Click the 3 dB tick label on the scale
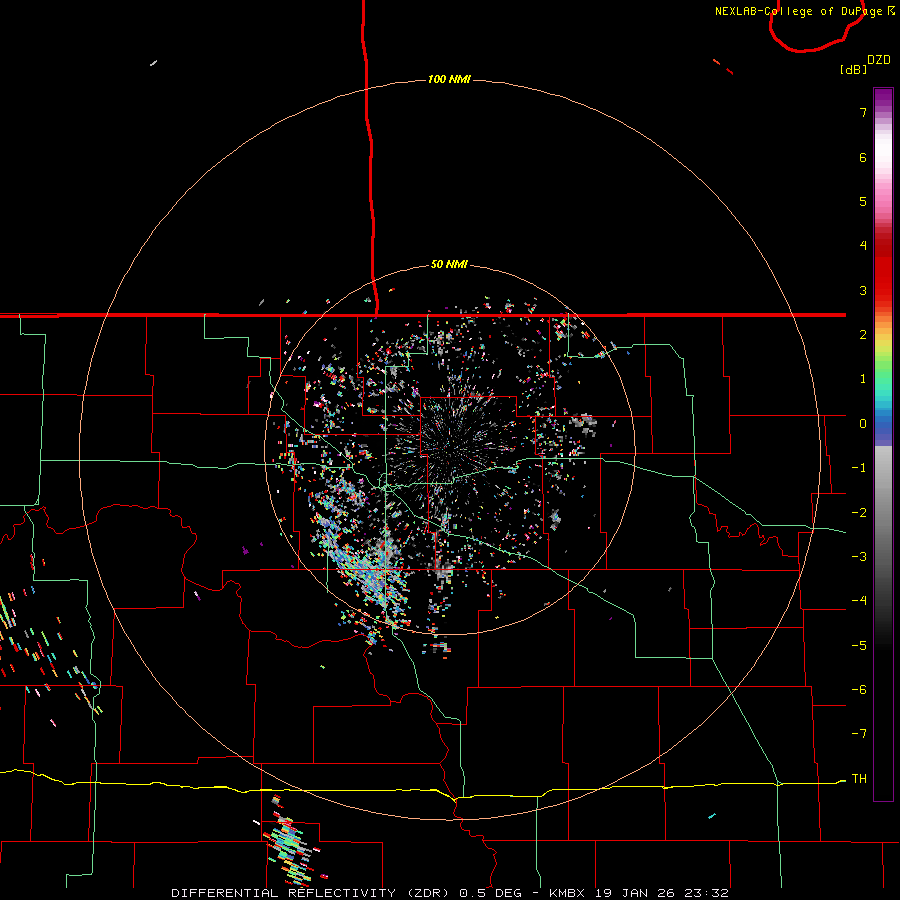Viewport: 900px width, 900px height. [863, 290]
